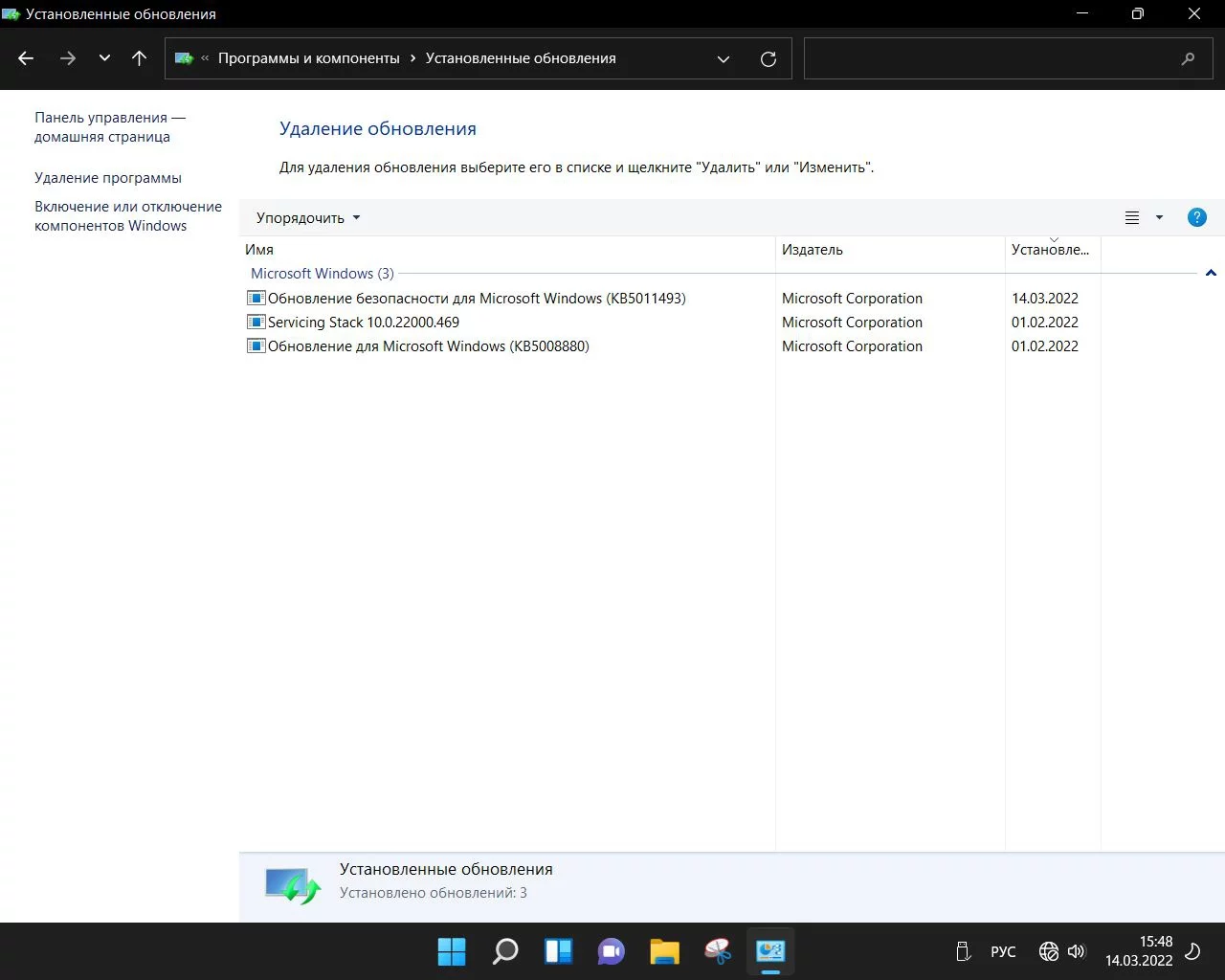Viewport: 1225px width, 980px height.
Task: Open the Help question mark button
Action: (1196, 217)
